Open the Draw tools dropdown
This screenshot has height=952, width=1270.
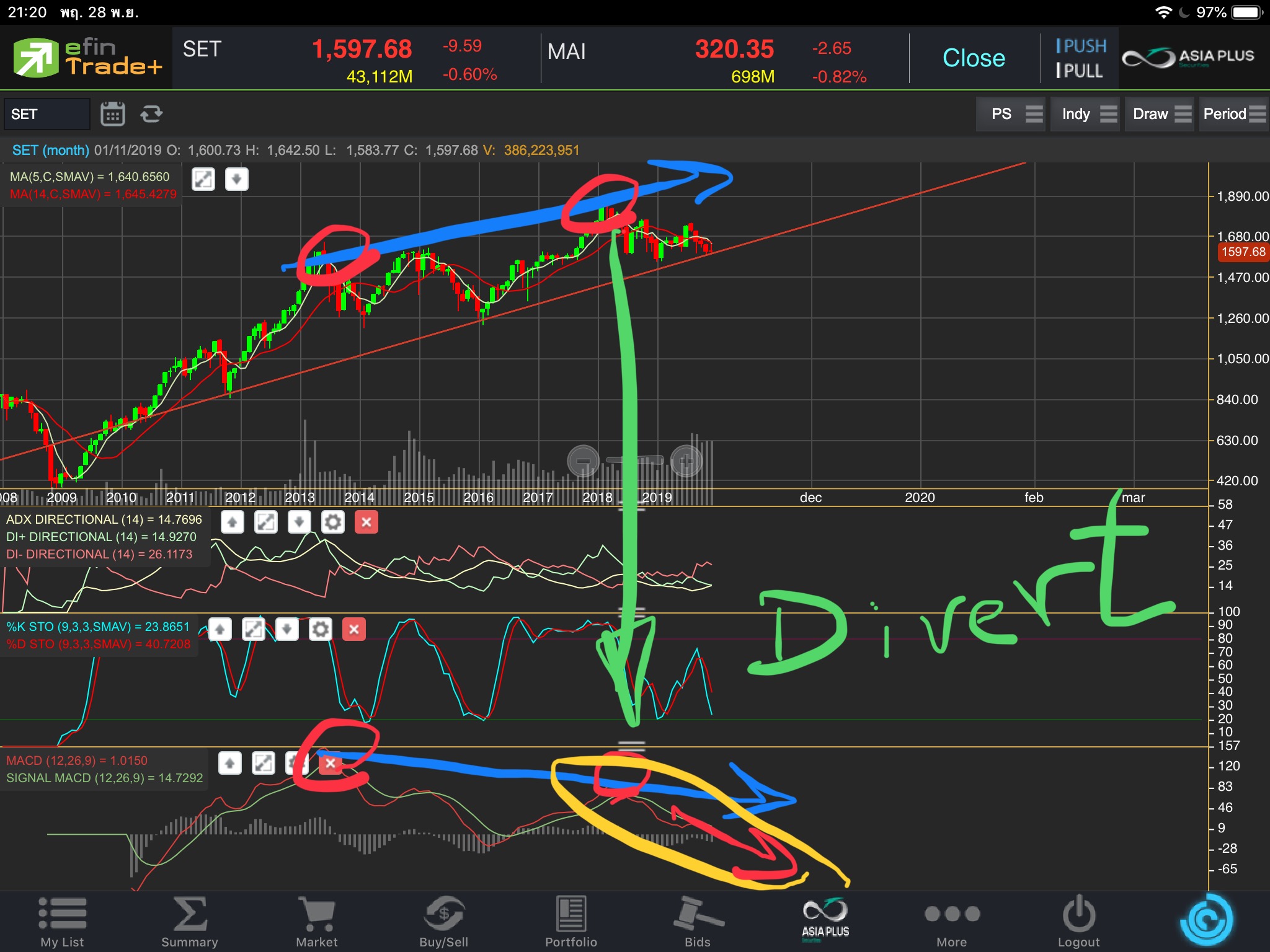click(1161, 114)
